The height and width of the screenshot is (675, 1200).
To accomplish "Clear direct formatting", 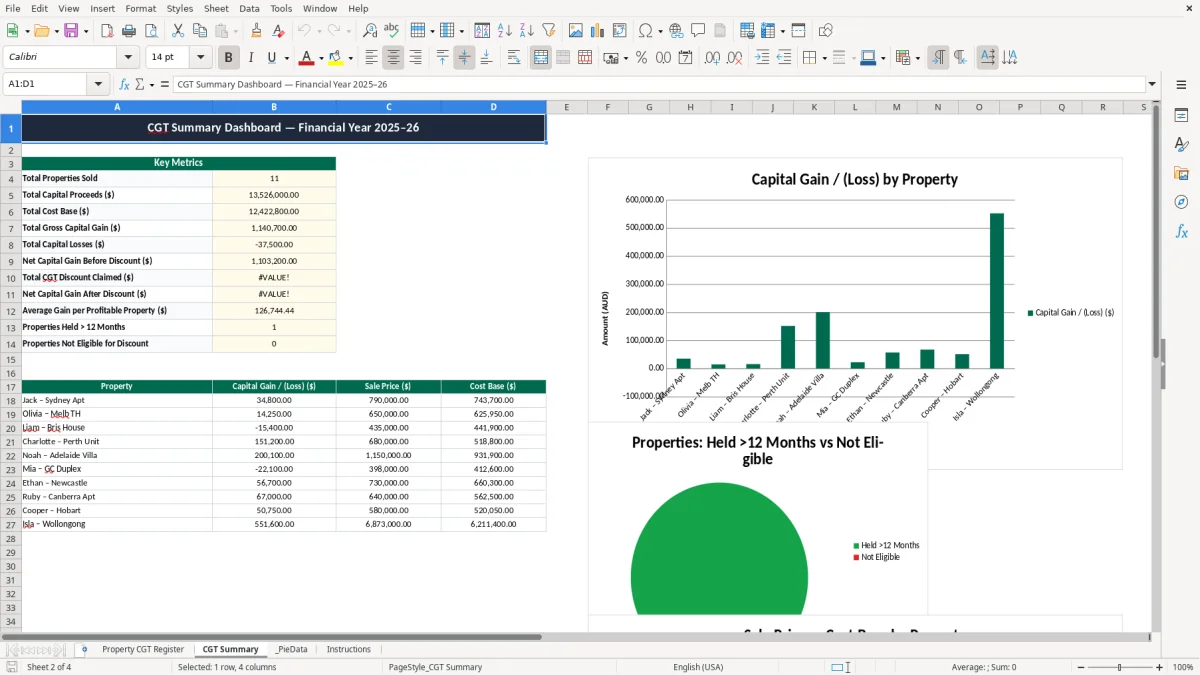I will click(277, 31).
